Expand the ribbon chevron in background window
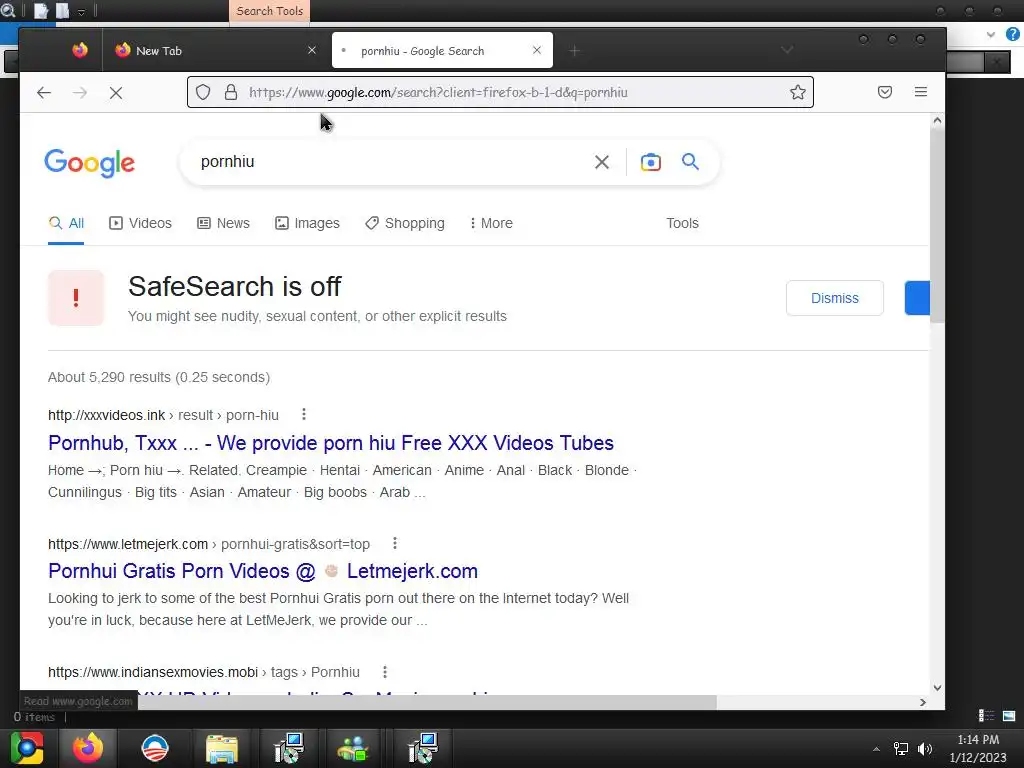 pyautogui.click(x=991, y=35)
